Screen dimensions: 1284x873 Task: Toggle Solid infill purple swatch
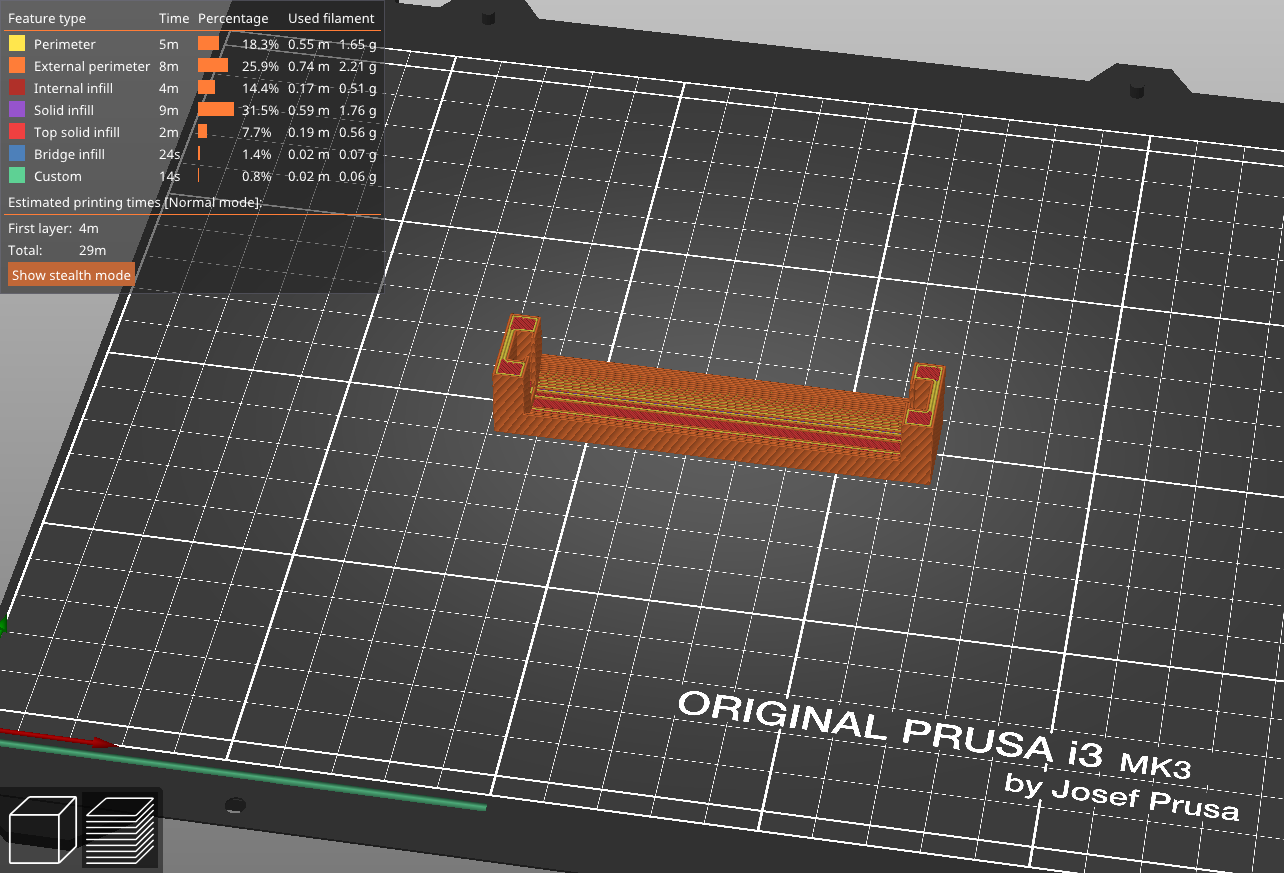(17, 110)
